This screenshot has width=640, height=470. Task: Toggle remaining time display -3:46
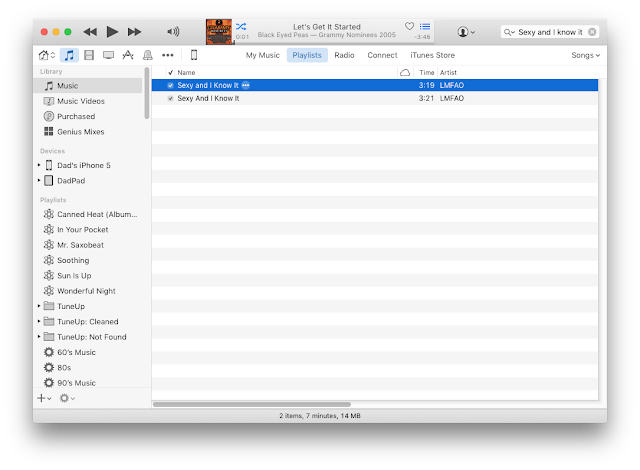point(422,37)
